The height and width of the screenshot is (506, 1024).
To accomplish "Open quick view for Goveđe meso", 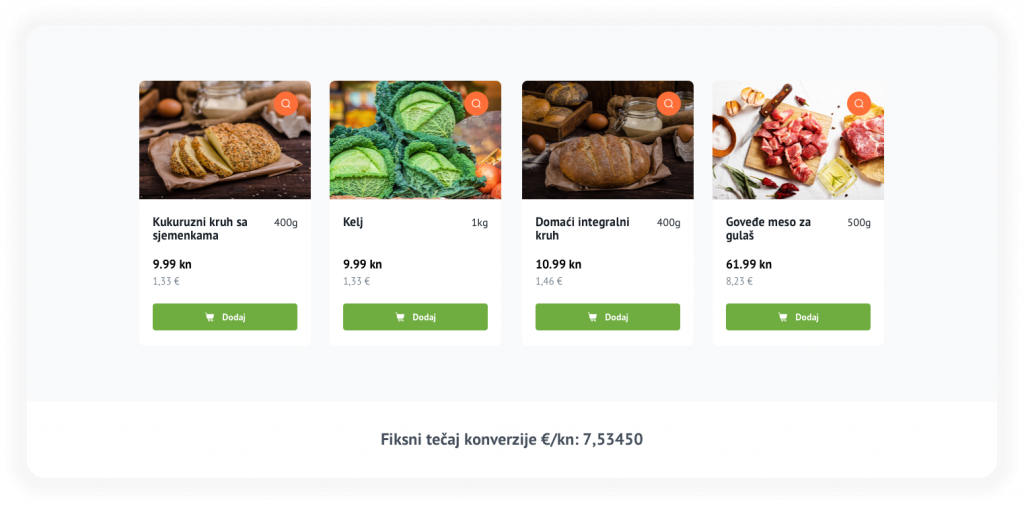I will pos(858,103).
